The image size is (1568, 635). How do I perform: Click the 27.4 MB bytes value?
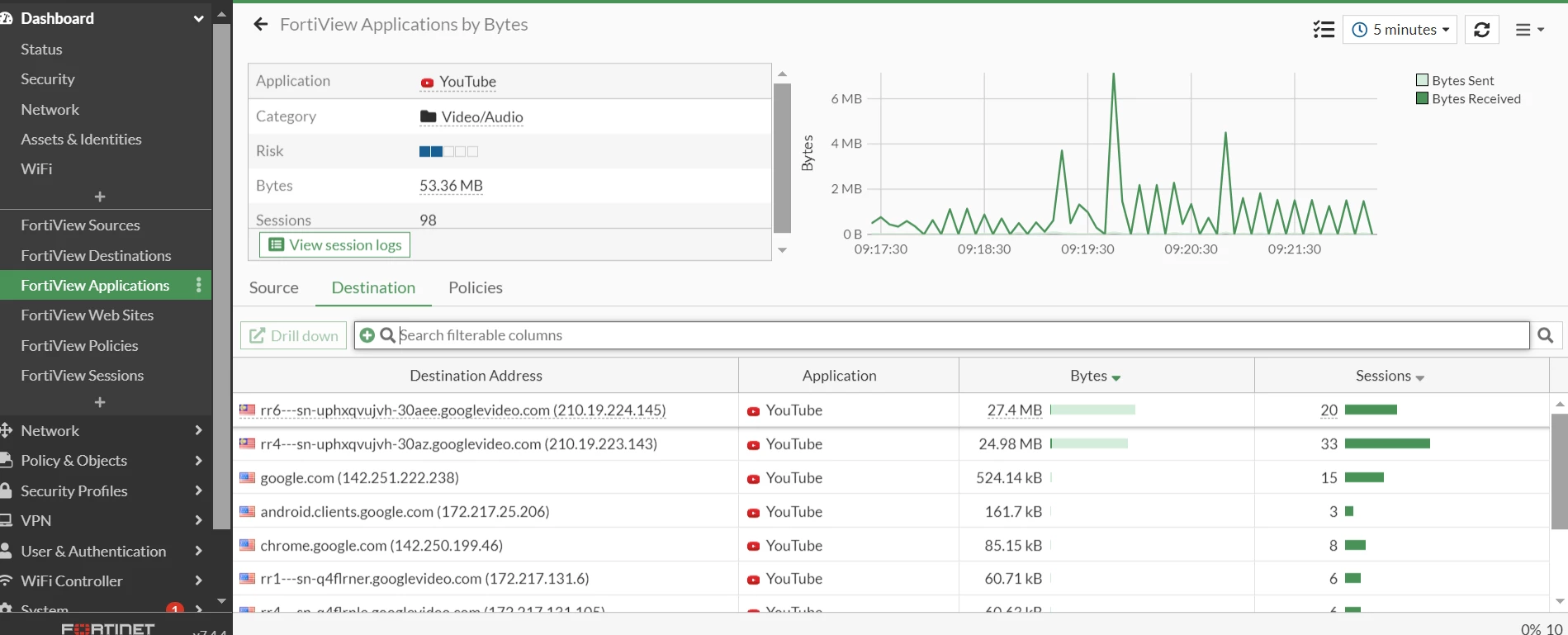coord(1015,410)
